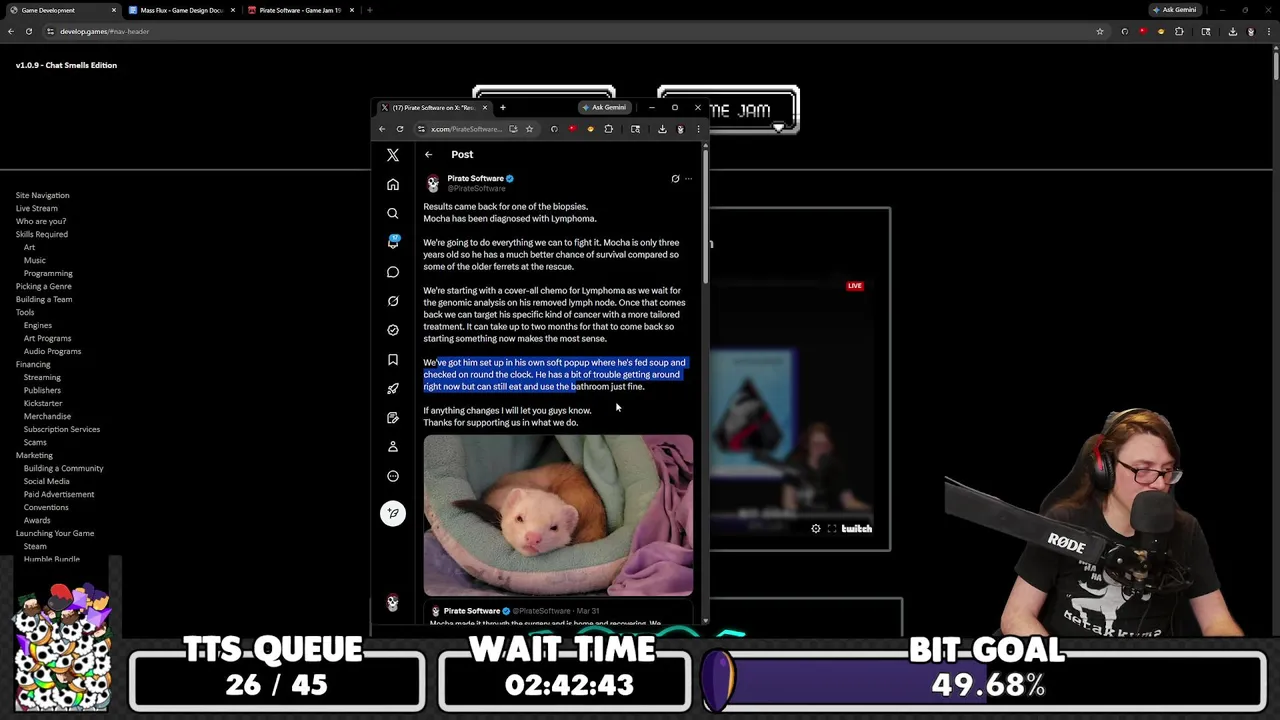Image resolution: width=1280 pixels, height=720 pixels.
Task: Open Building a Community navigation link
Action: (64, 468)
